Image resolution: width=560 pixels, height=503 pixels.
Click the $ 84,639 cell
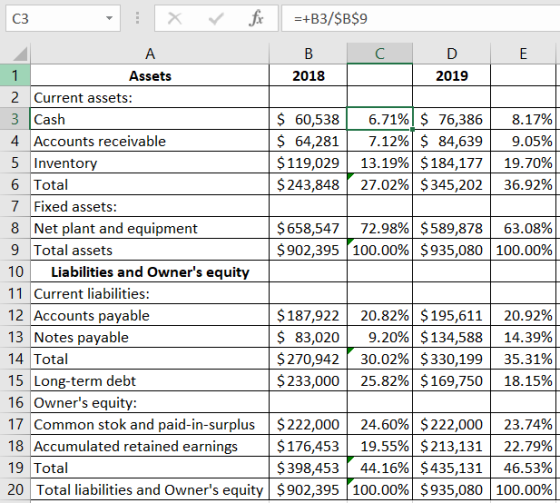452,141
